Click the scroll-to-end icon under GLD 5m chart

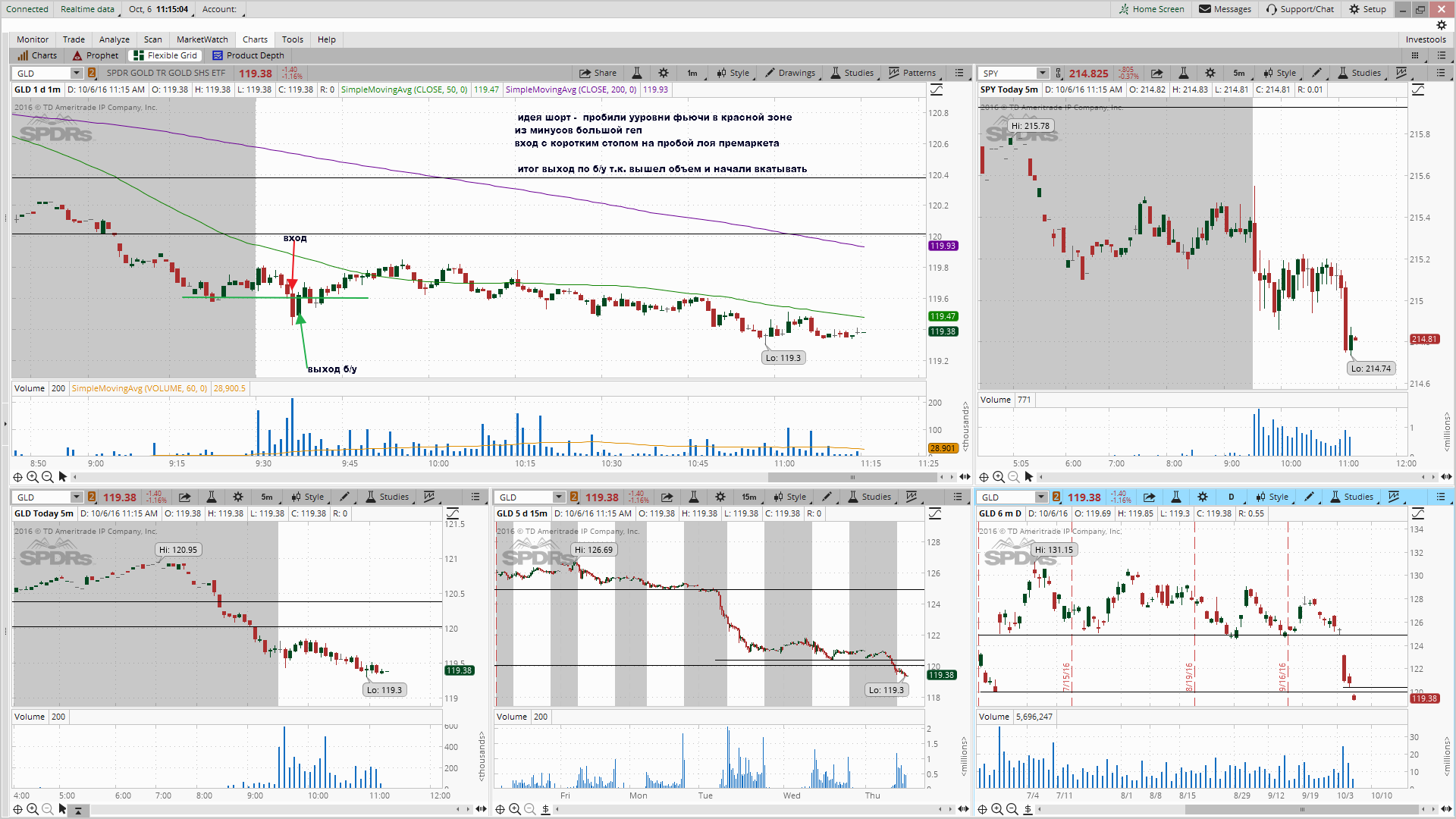[x=78, y=810]
